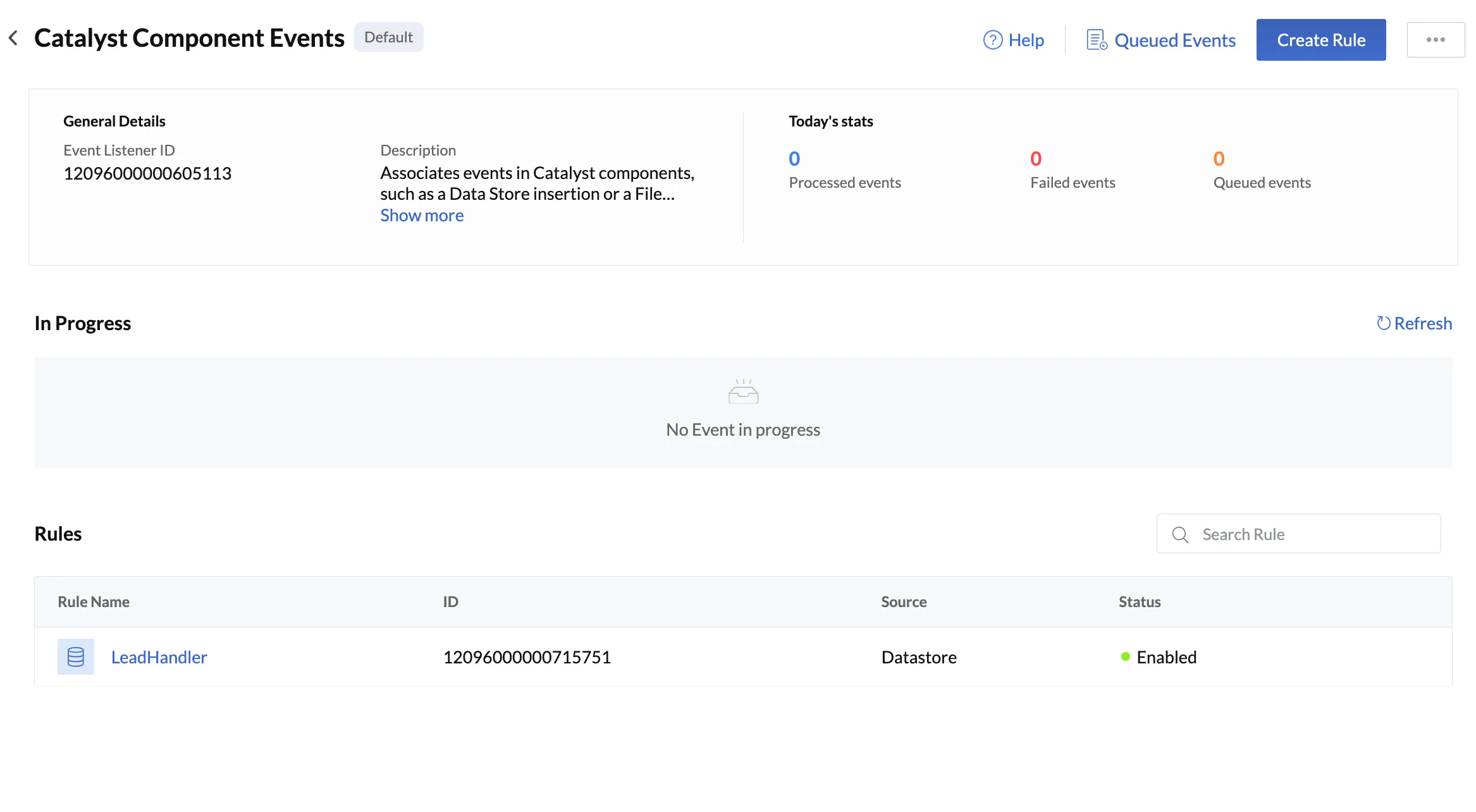Click the No Event in progress message
Image resolution: width=1476 pixels, height=812 pixels.
[743, 429]
